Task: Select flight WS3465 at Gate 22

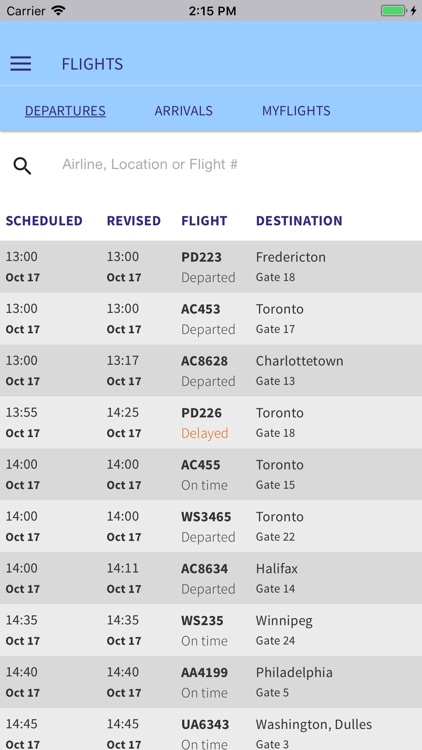Action: coord(211,526)
